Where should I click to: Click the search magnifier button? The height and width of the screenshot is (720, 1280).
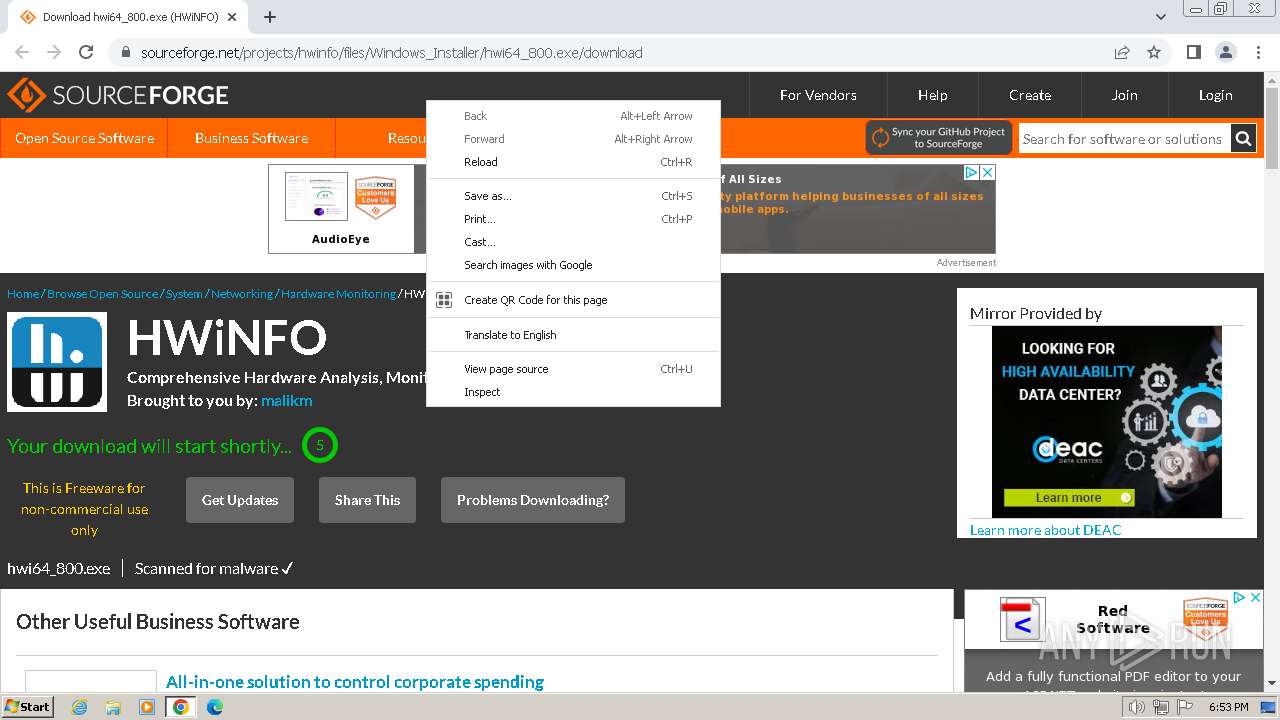point(1243,139)
